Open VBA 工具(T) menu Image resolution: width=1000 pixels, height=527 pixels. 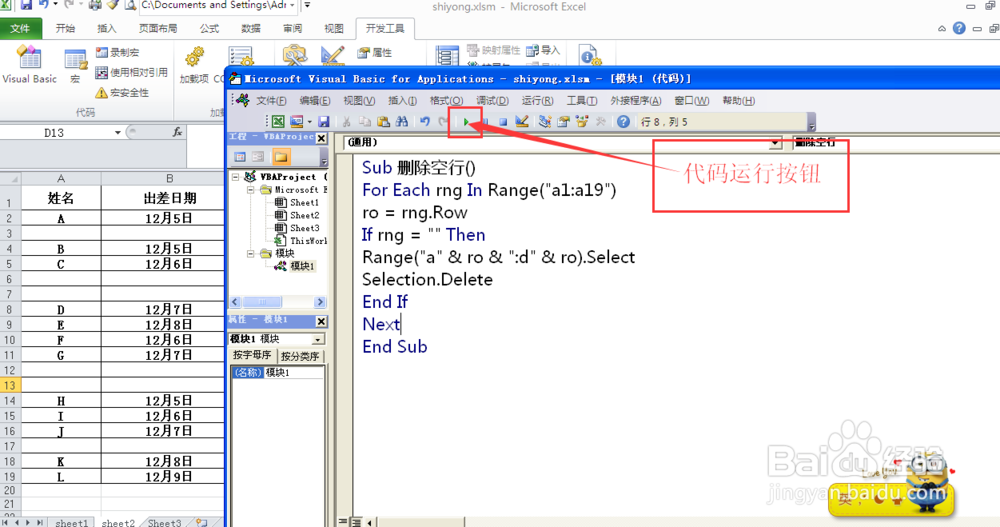coord(582,101)
